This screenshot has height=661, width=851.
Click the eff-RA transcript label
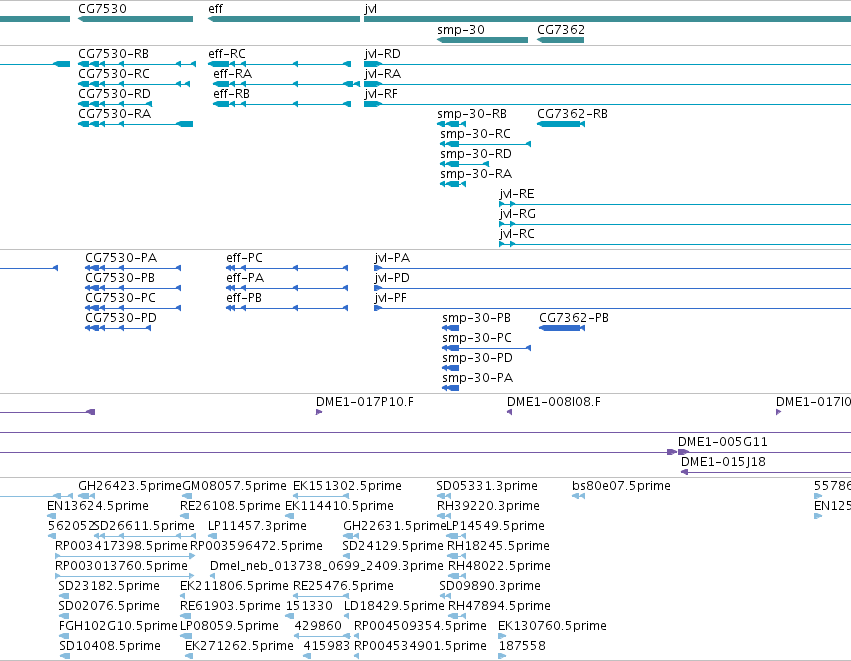(x=232, y=74)
